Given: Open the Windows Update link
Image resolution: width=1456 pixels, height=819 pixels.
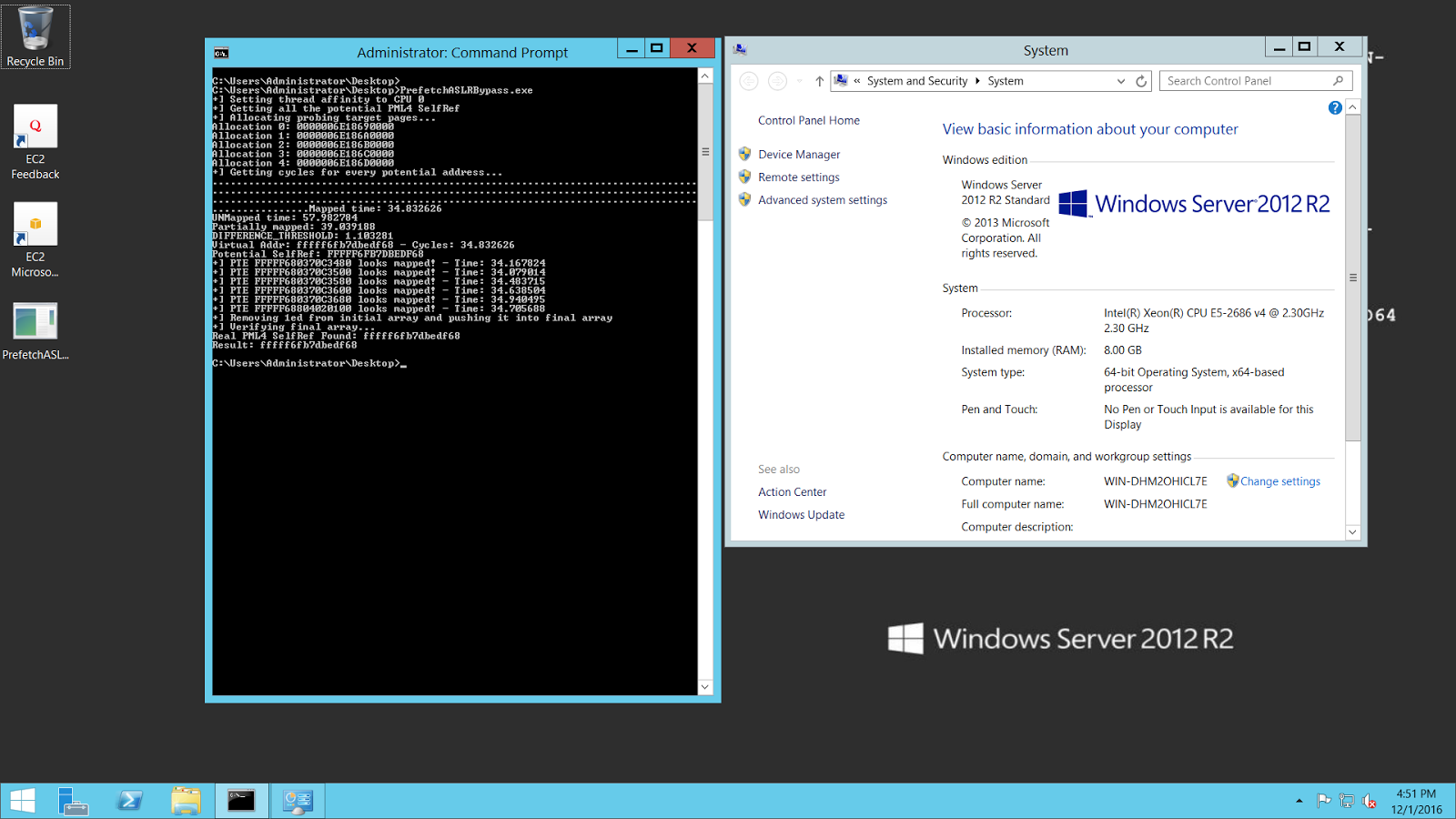Looking at the screenshot, I should [x=801, y=515].
